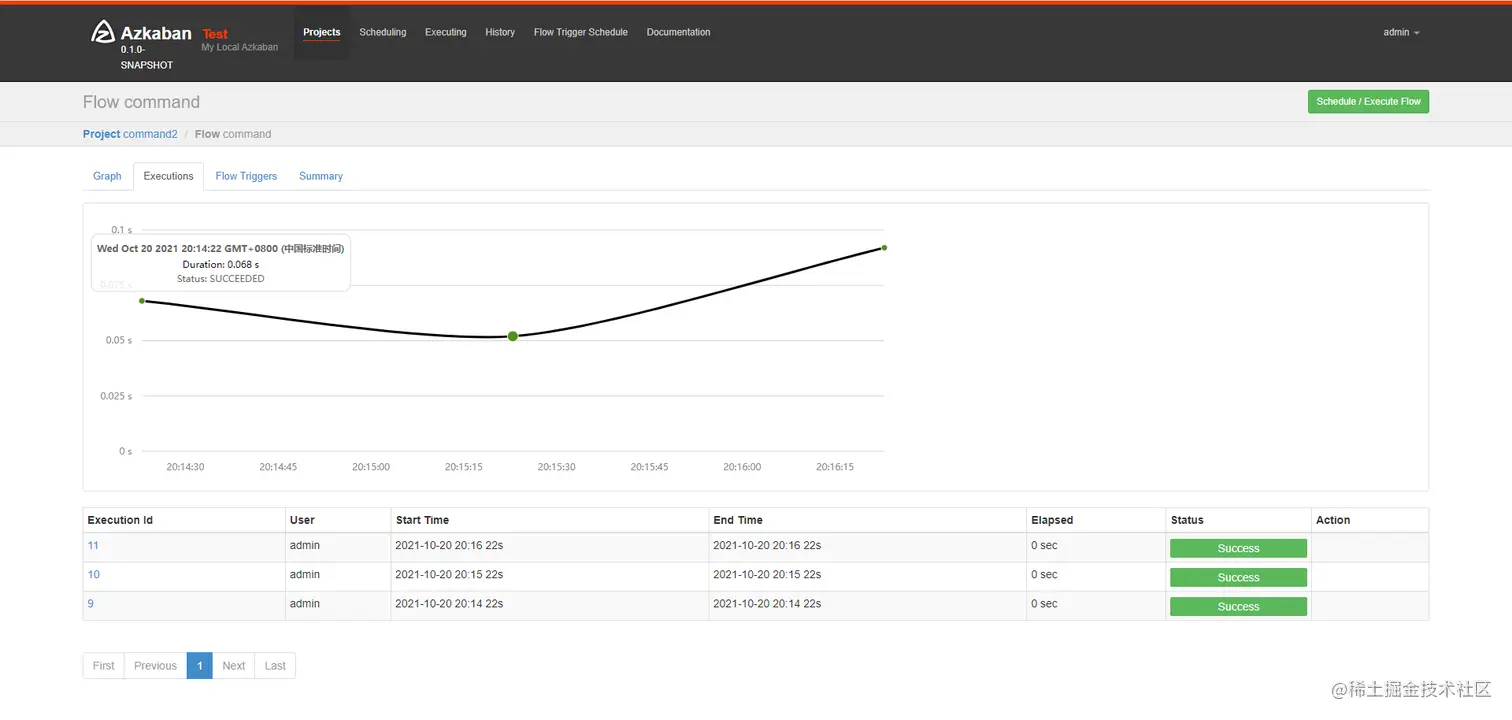
Task: Go to Previous page of executions
Action: [x=156, y=666]
